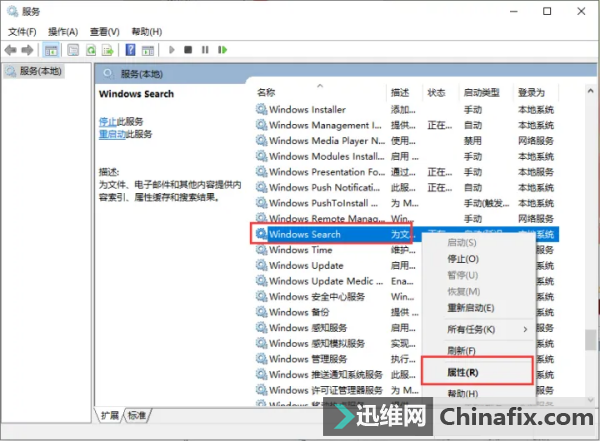Click the Windows Update gear icon
Viewport: 600px width, 441px height.
coord(261,265)
